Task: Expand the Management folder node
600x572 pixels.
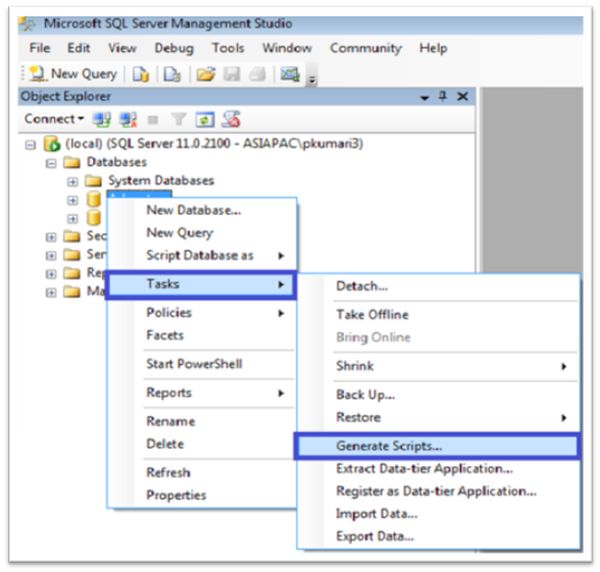Action: click(x=51, y=293)
